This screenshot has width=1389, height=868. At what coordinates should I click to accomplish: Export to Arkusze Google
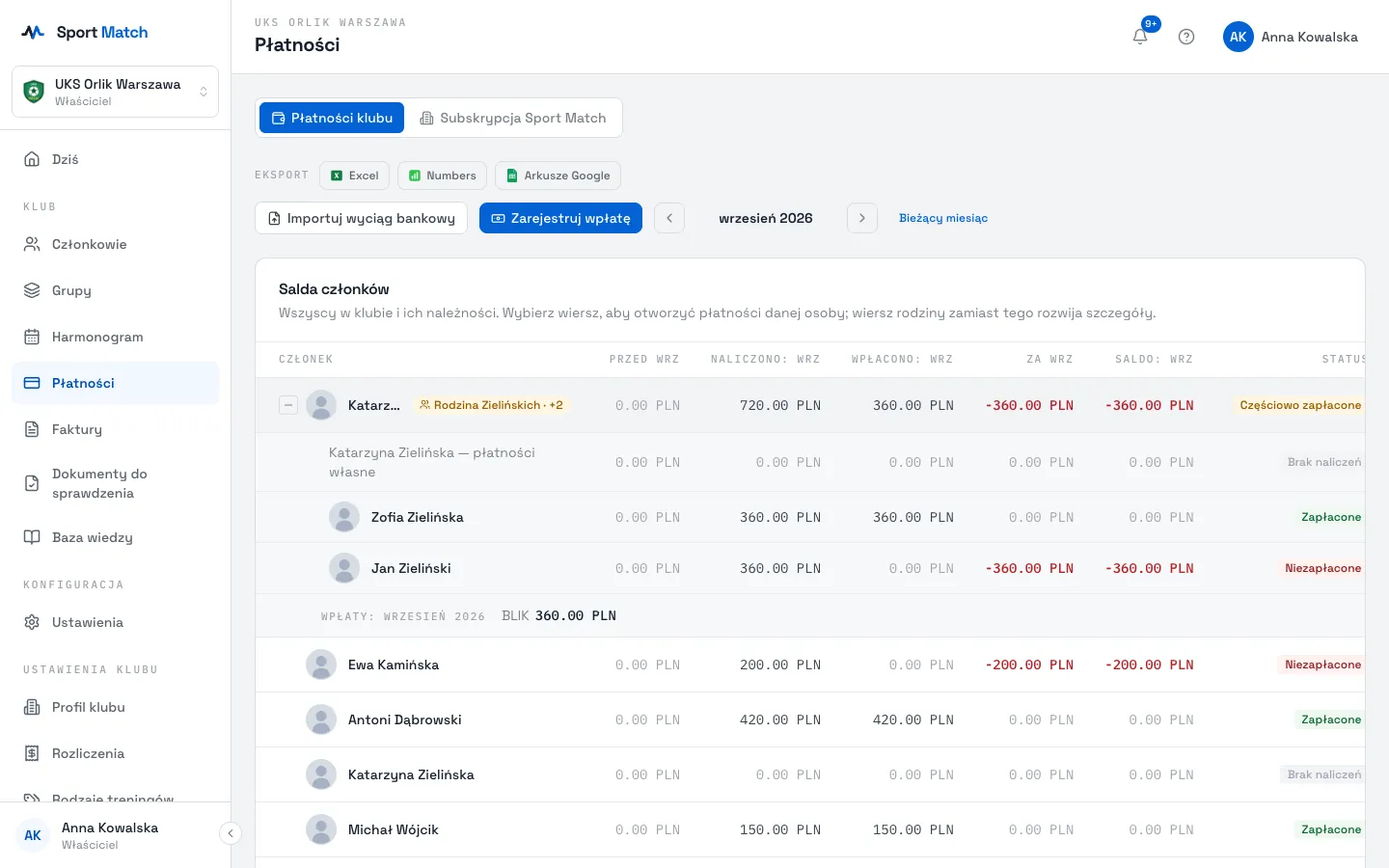[558, 176]
